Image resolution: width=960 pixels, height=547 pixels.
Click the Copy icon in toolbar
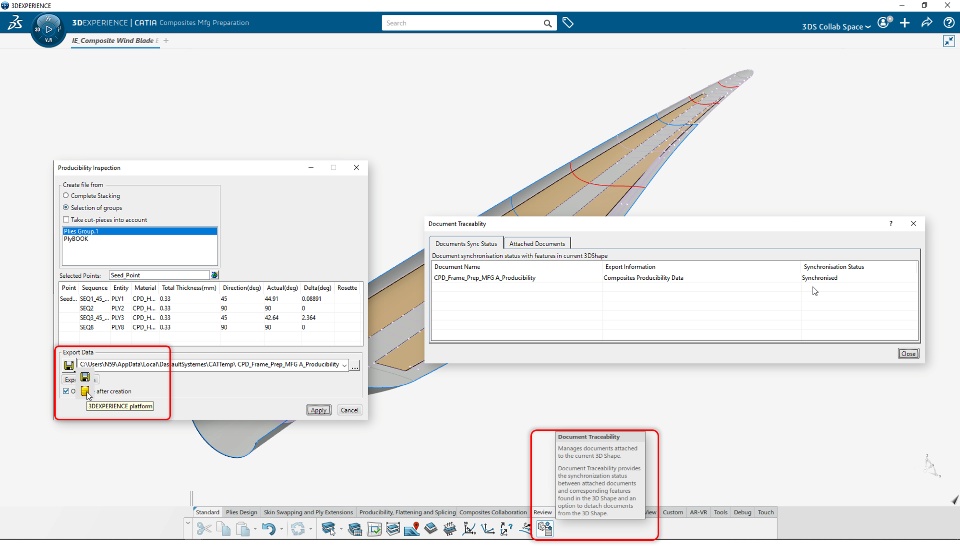click(x=223, y=529)
